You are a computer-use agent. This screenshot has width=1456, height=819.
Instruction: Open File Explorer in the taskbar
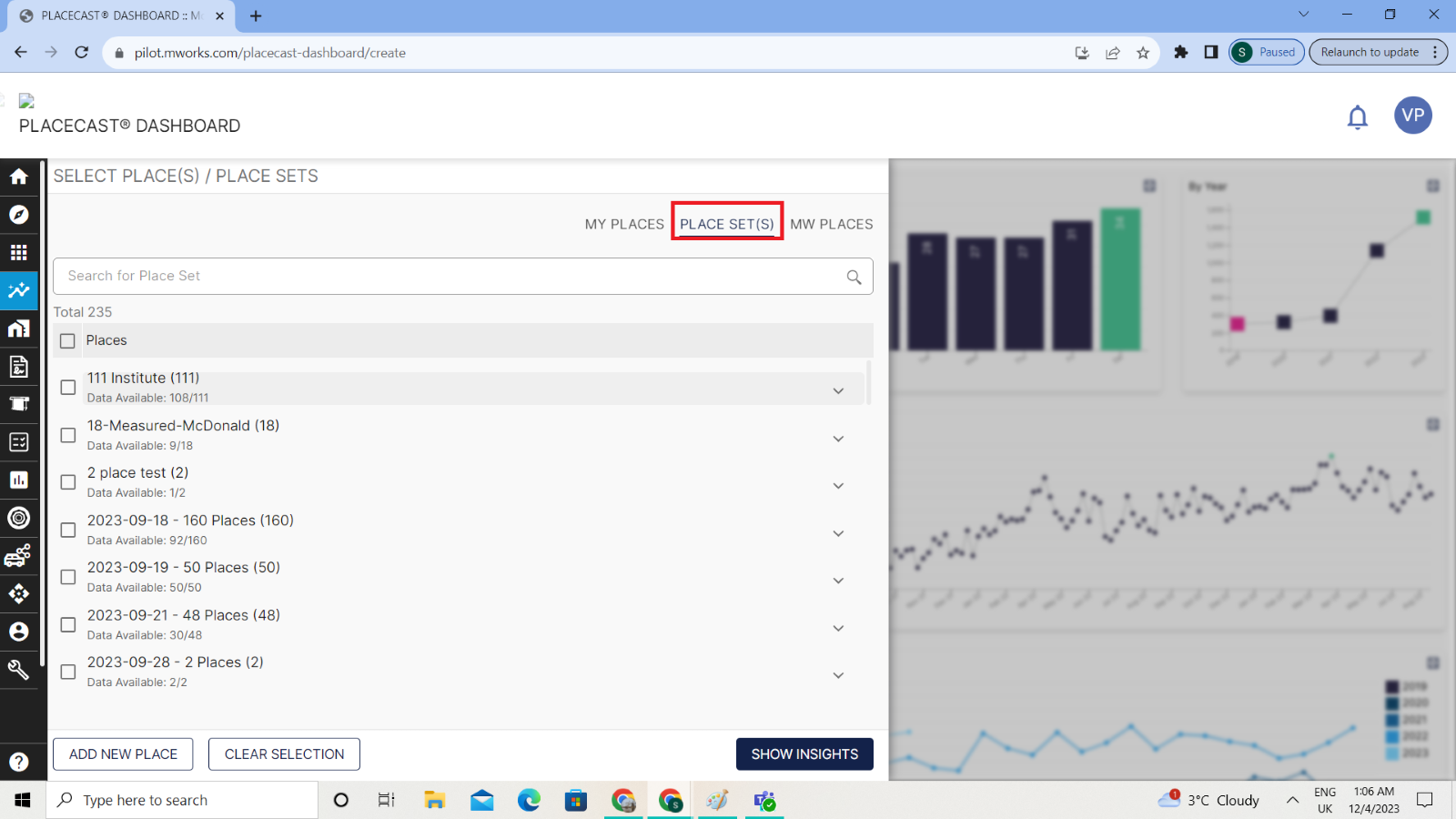(x=435, y=800)
